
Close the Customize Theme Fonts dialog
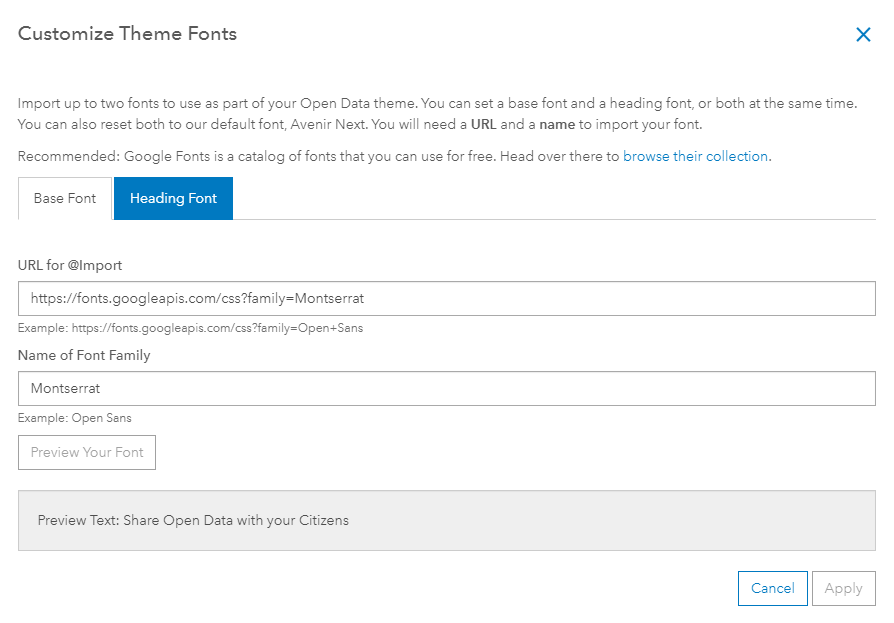point(863,35)
